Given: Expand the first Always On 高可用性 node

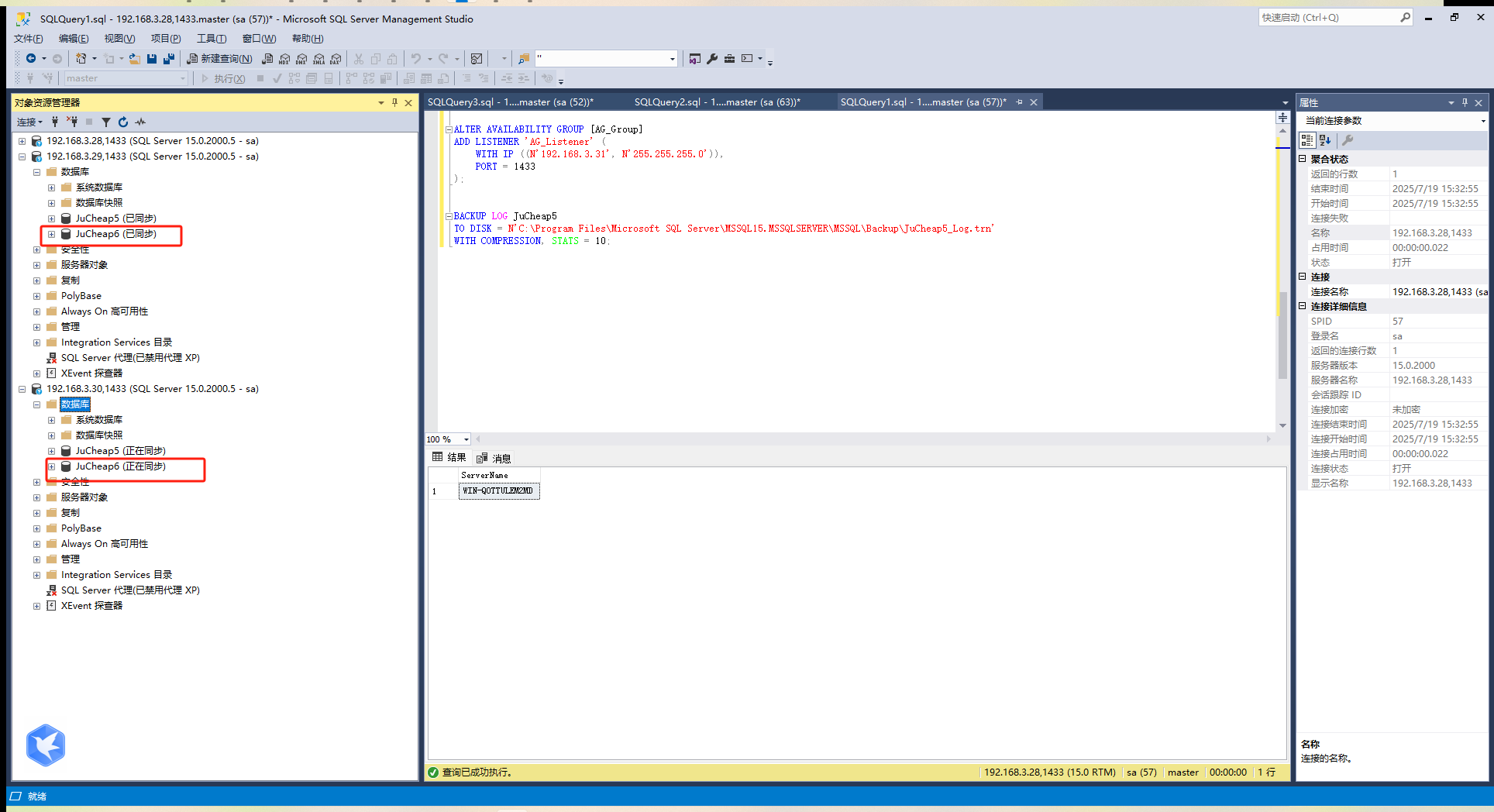Looking at the screenshot, I should pos(36,311).
